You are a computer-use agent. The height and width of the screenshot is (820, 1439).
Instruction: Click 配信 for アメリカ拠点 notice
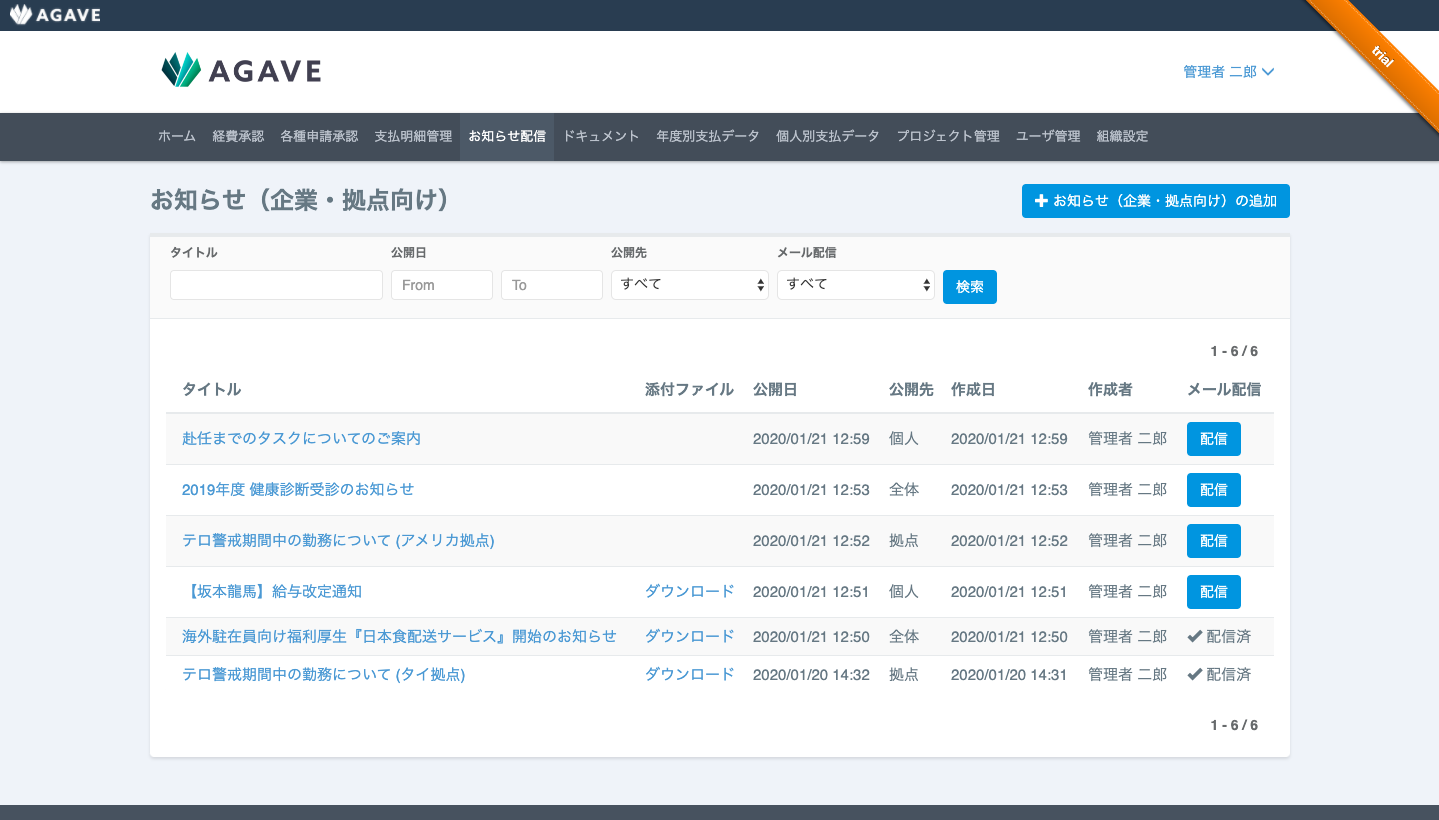coord(1214,541)
